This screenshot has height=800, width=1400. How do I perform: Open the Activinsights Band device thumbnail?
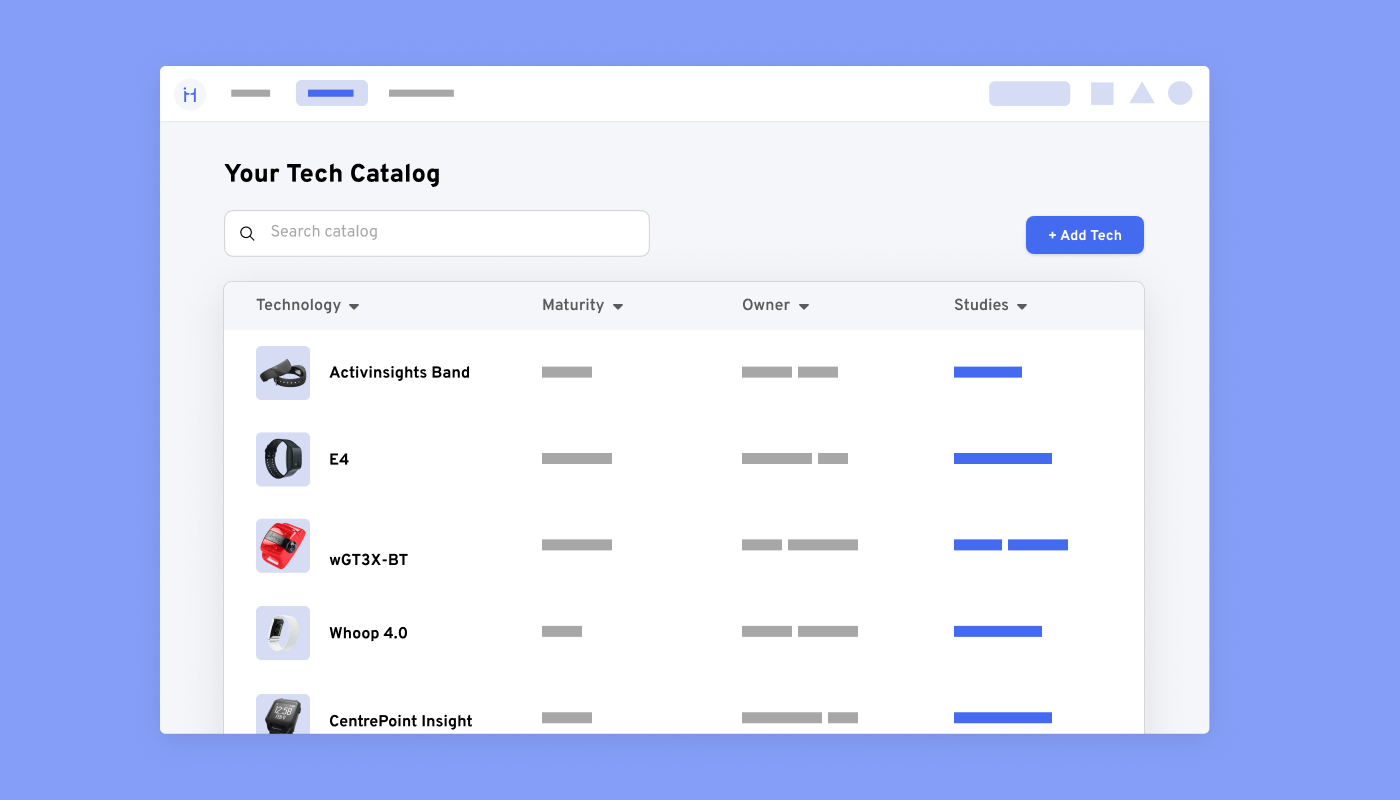[283, 373]
